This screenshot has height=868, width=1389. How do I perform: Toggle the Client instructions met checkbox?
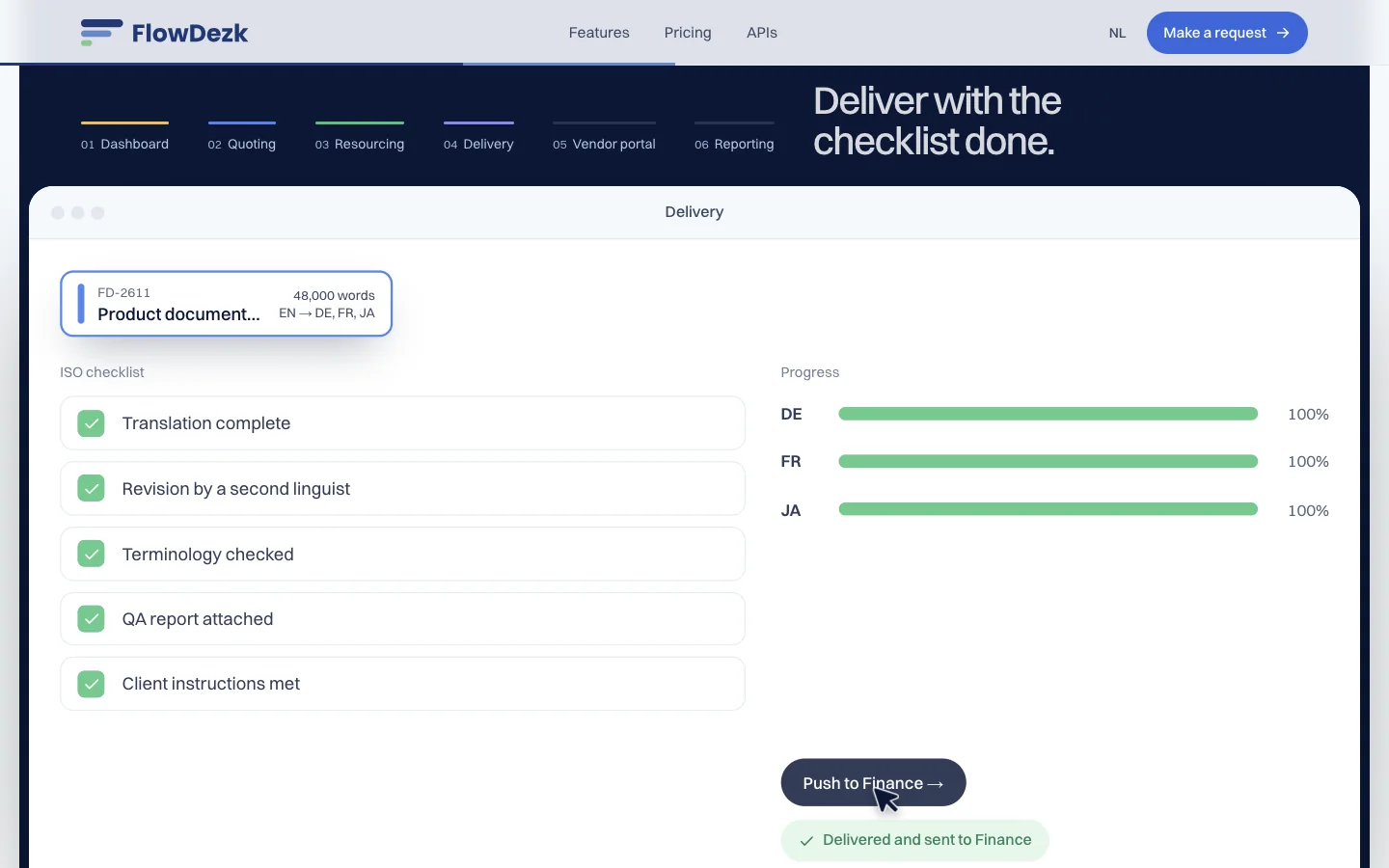pos(91,684)
